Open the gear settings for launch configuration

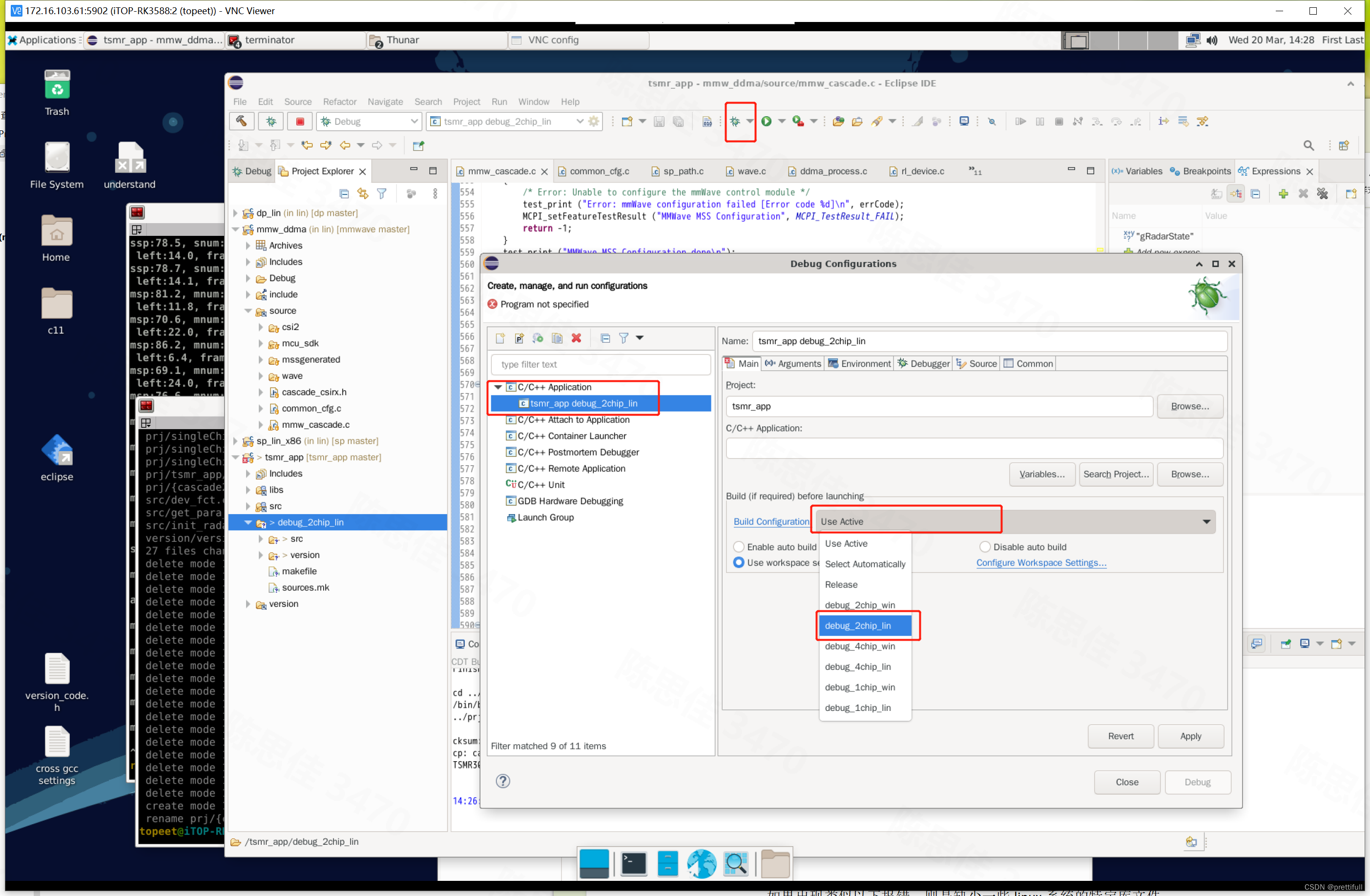(x=594, y=122)
